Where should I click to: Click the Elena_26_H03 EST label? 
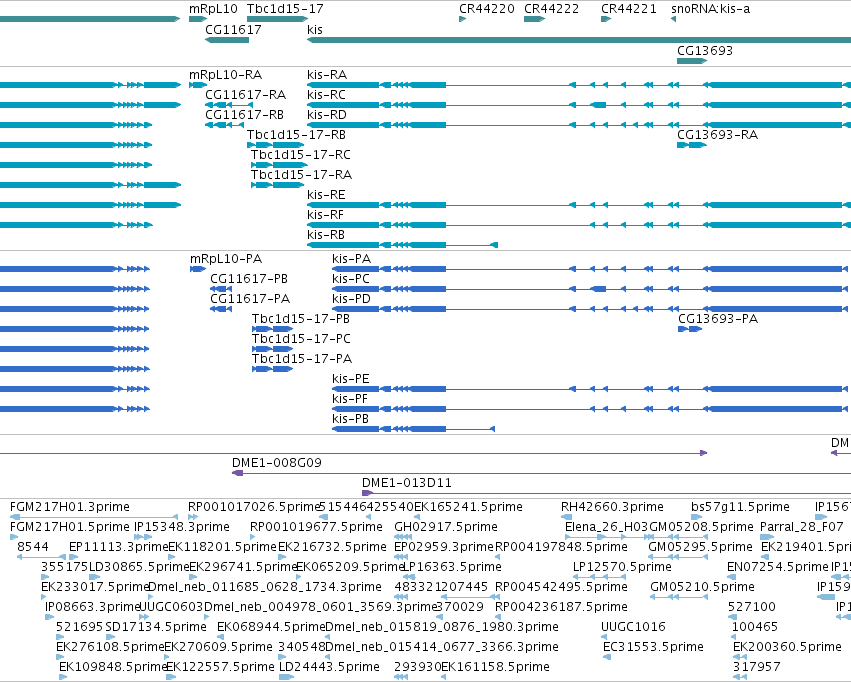606,527
